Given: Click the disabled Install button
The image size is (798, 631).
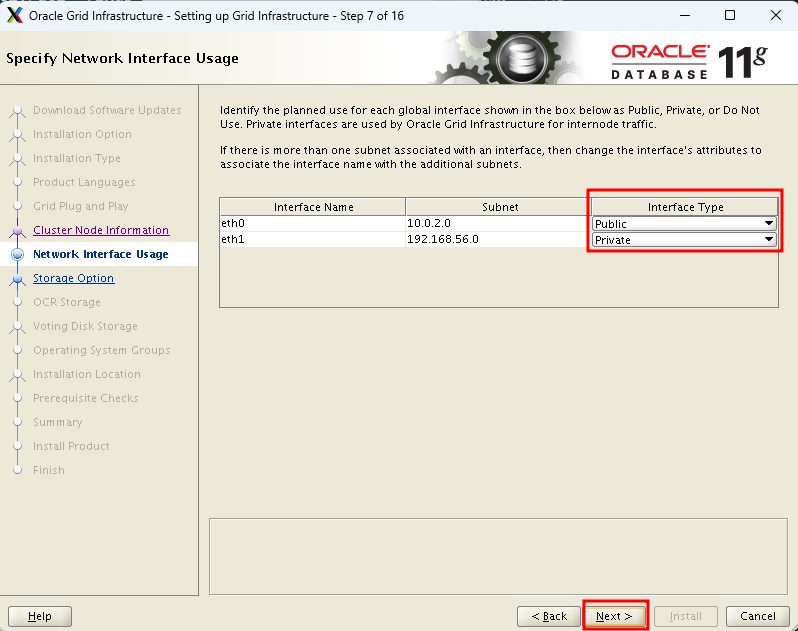Looking at the screenshot, I should [x=686, y=616].
